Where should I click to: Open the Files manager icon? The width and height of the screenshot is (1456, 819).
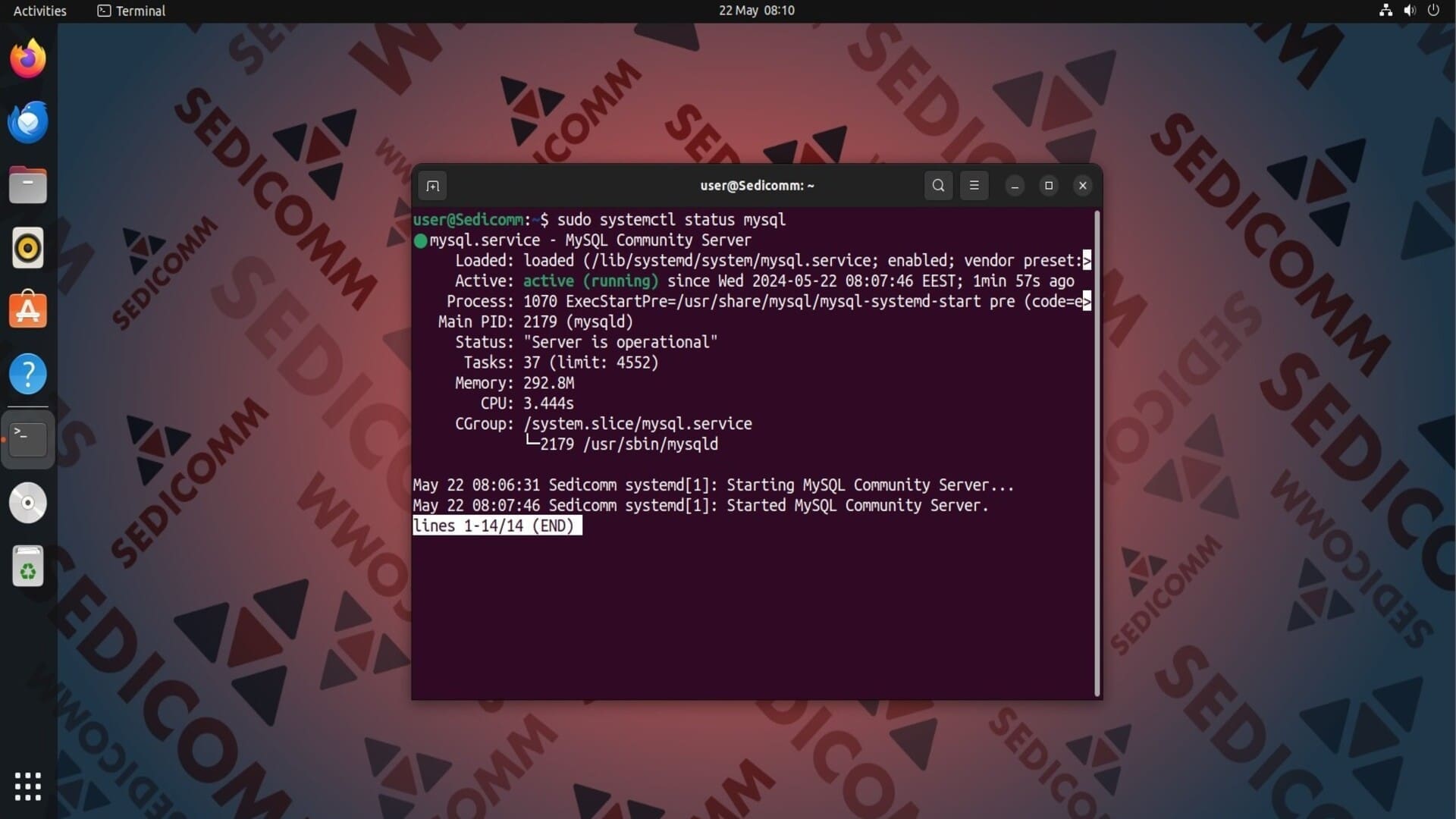click(28, 185)
